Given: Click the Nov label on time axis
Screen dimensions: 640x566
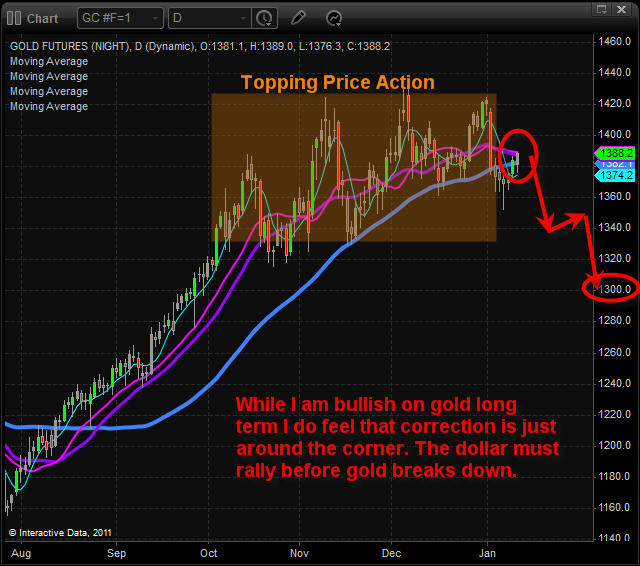Looking at the screenshot, I should click(x=299, y=553).
